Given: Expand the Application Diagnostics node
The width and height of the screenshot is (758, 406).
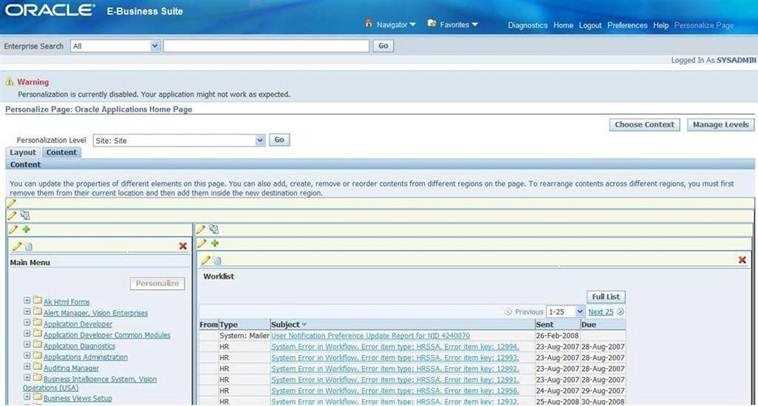Looking at the screenshot, I should [27, 345].
